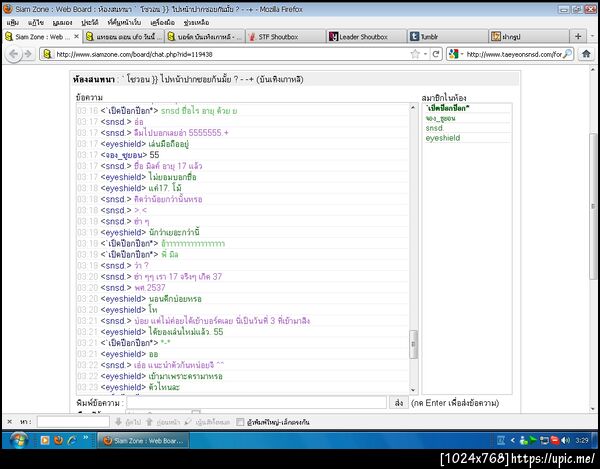This screenshot has height=469, width=600.
Task: Switch to the Leader Shoutbox tab
Action: tap(366, 36)
